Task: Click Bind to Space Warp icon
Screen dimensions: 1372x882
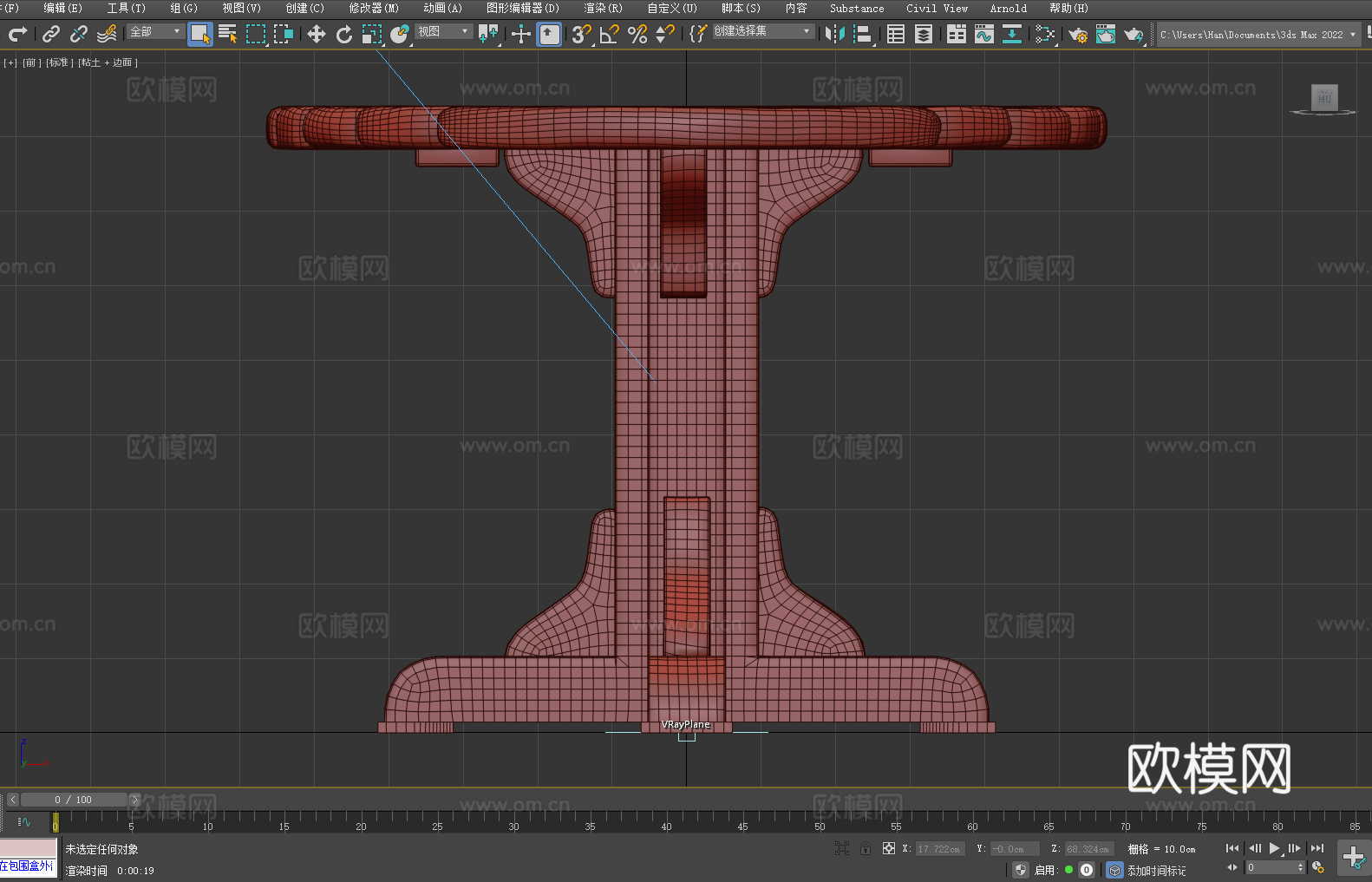Action: pos(107,34)
